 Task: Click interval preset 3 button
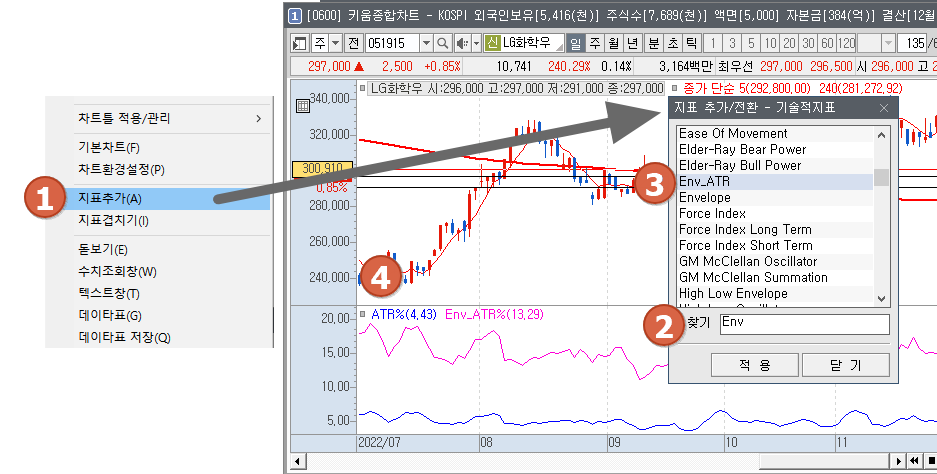pyautogui.click(x=732, y=43)
